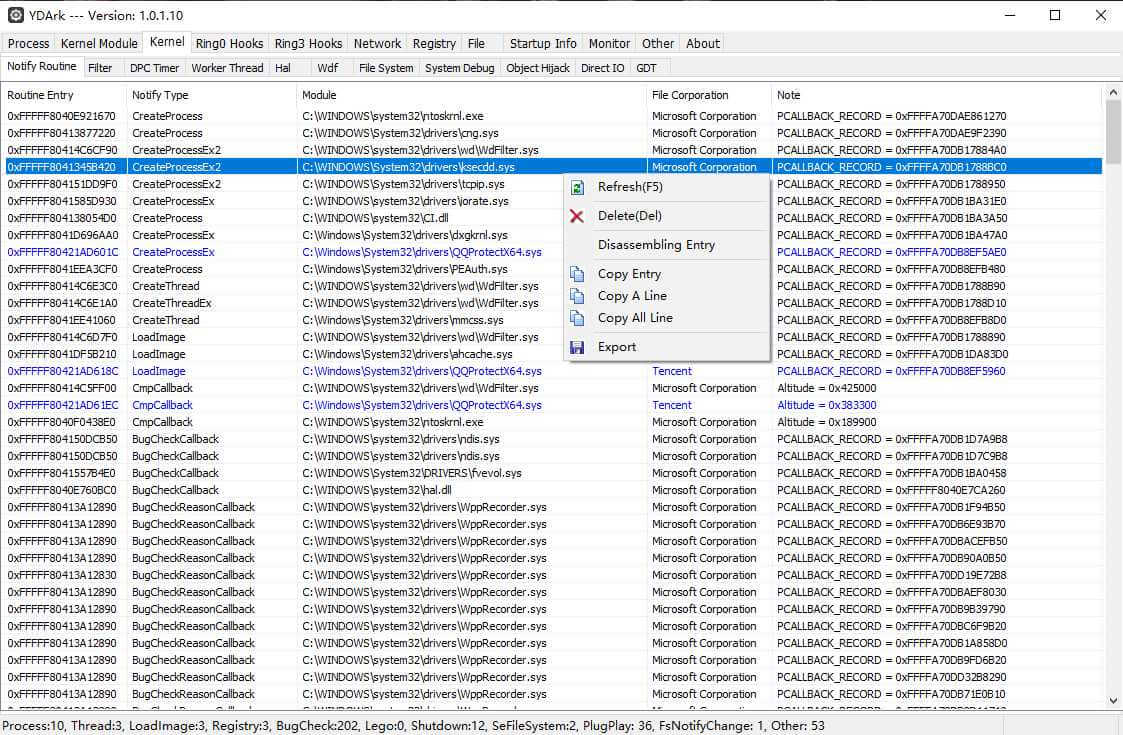Open the Process tab
Screen dimensions: 1123x735
(29, 44)
